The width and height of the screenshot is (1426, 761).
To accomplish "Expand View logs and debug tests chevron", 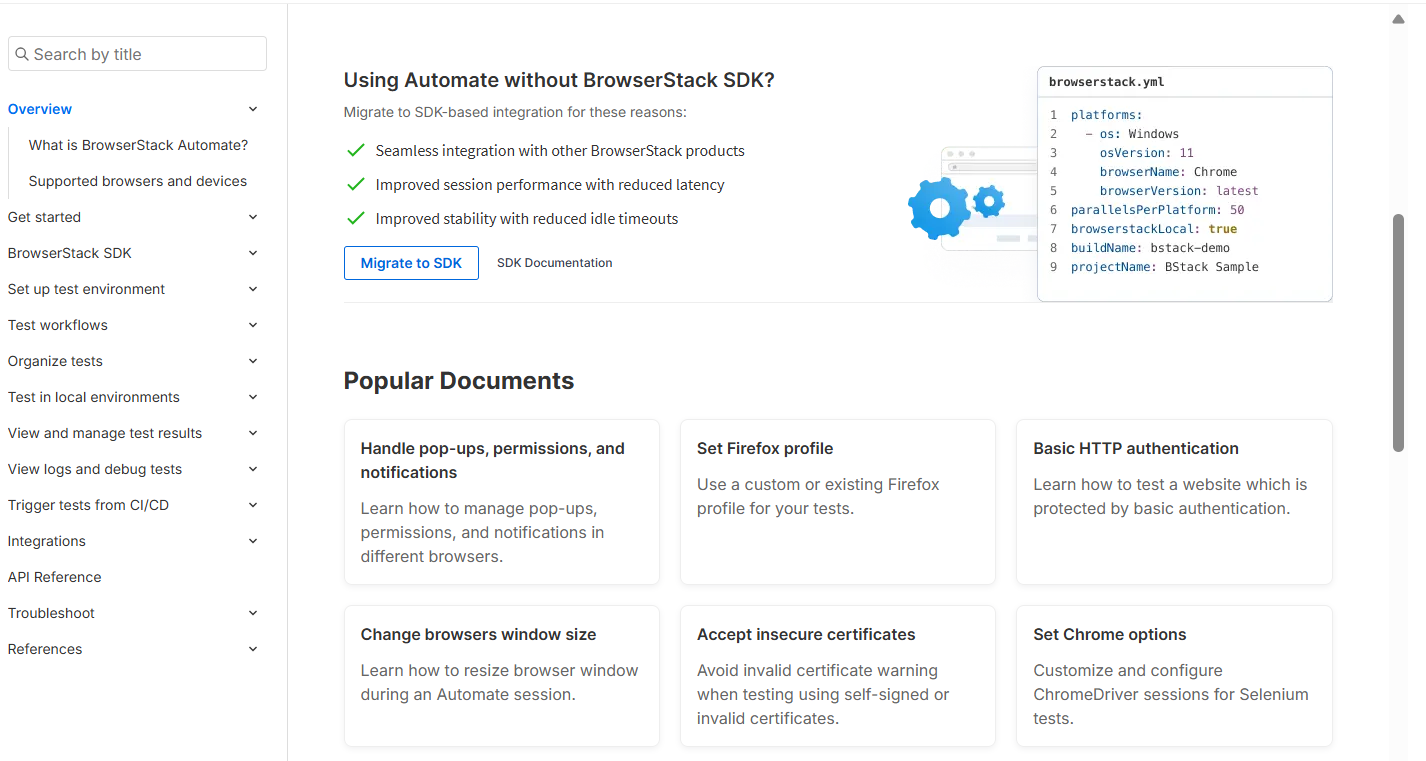I will (x=253, y=469).
